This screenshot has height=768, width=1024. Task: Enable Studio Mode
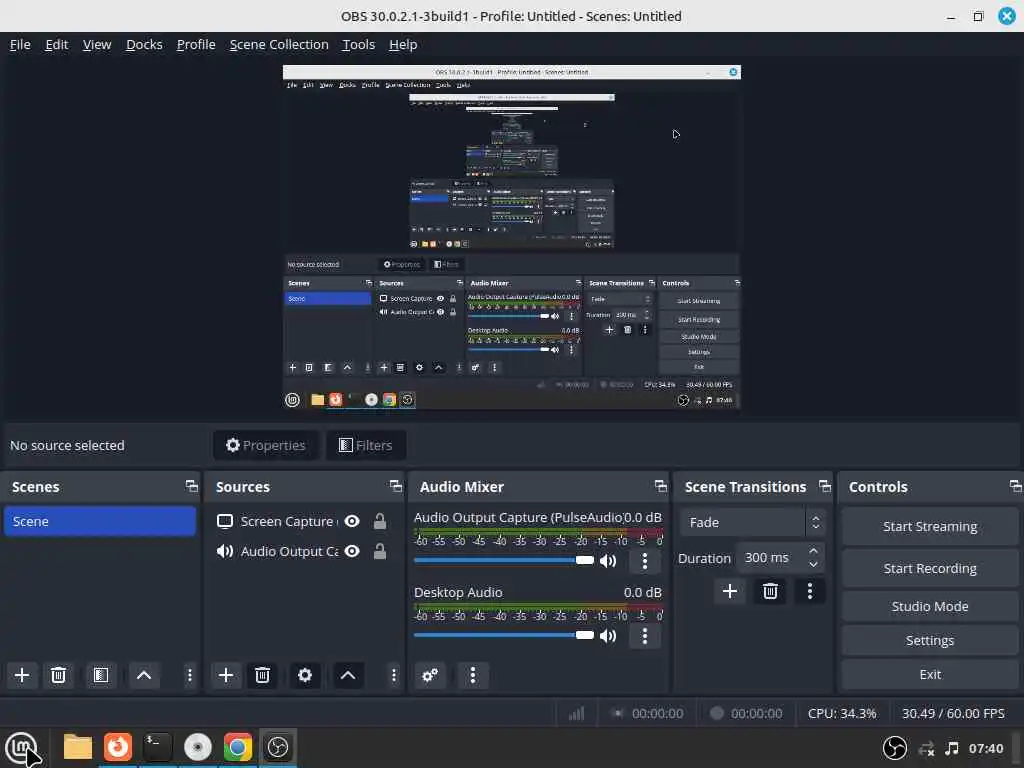click(x=929, y=606)
